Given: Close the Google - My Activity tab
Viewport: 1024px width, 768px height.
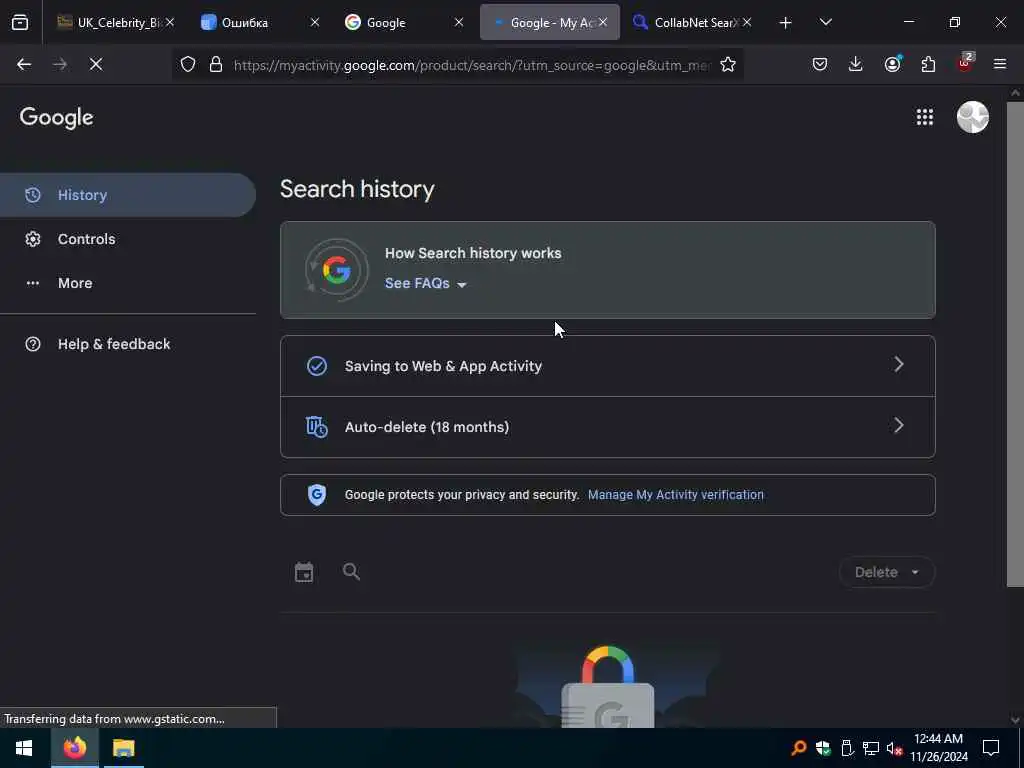Looking at the screenshot, I should tap(602, 22).
